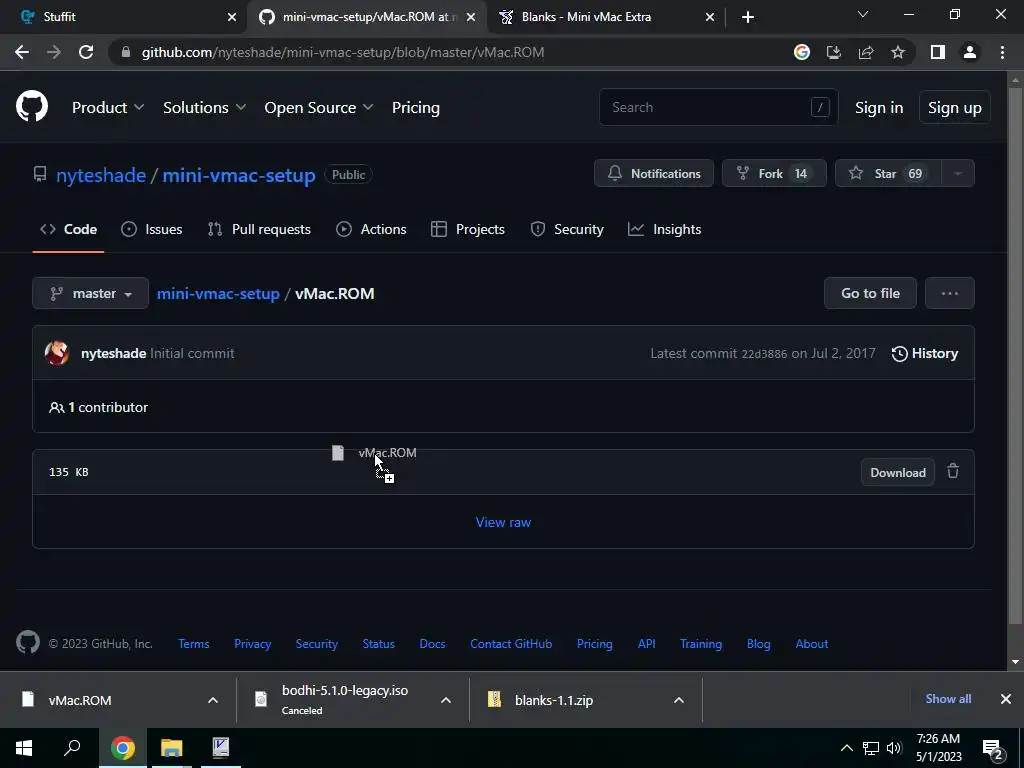Open the Pull requests tab

pos(259,229)
